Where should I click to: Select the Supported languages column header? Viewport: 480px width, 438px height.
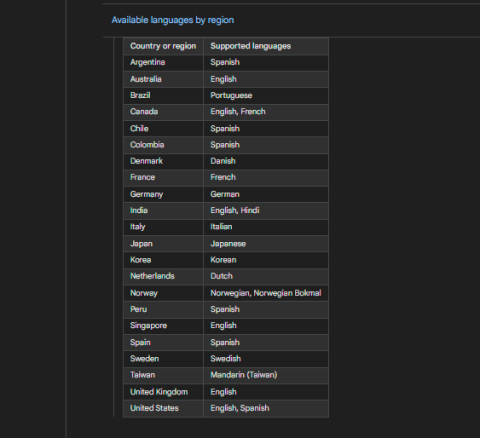[266, 46]
